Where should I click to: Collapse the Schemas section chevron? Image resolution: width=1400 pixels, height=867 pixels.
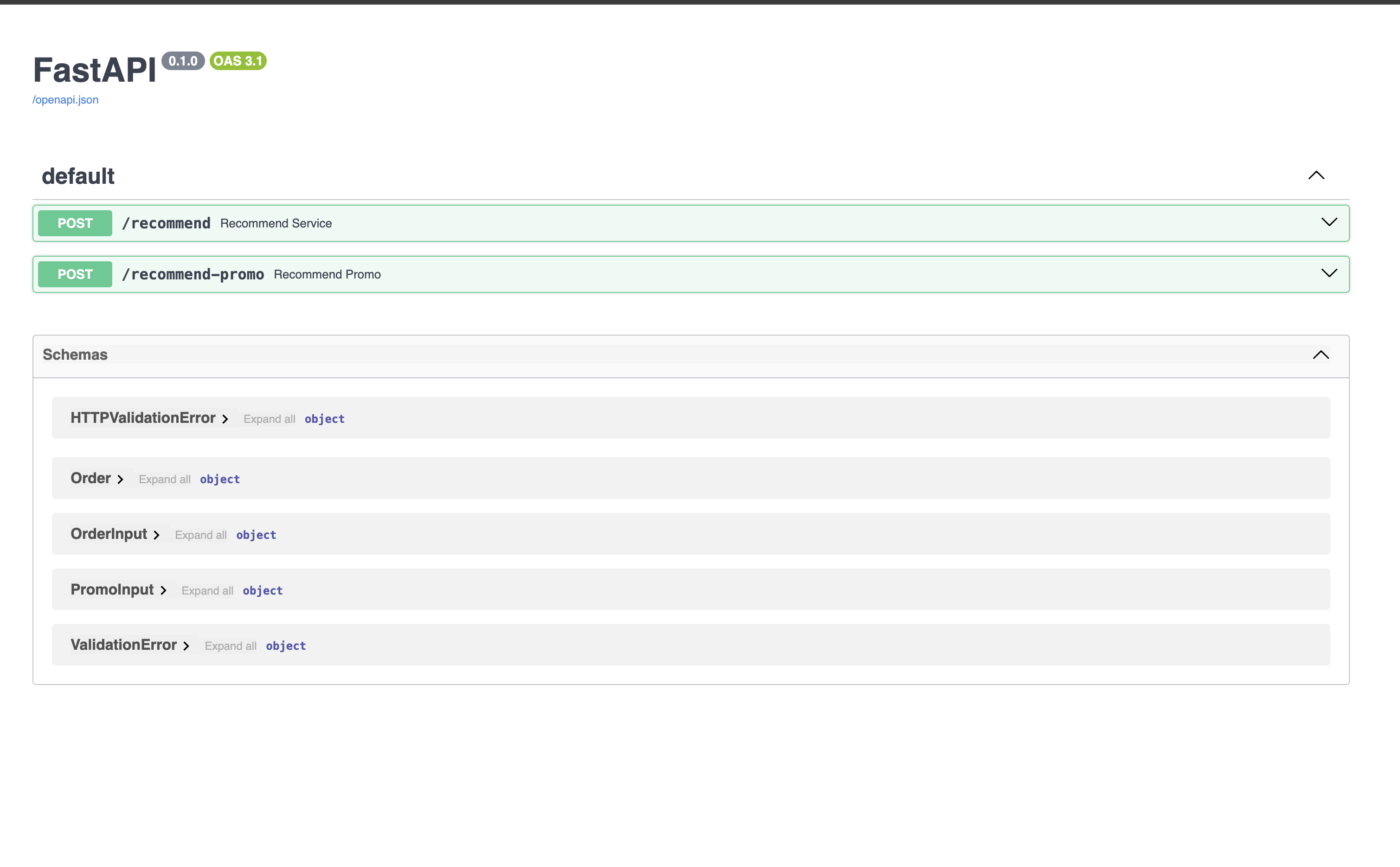coord(1321,355)
